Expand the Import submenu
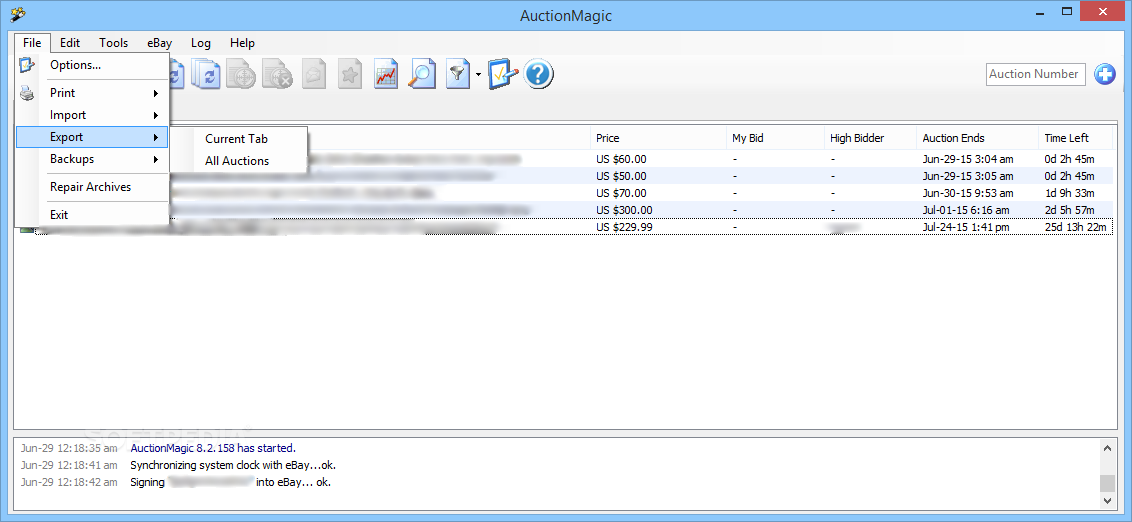The height and width of the screenshot is (522, 1132). coord(92,115)
